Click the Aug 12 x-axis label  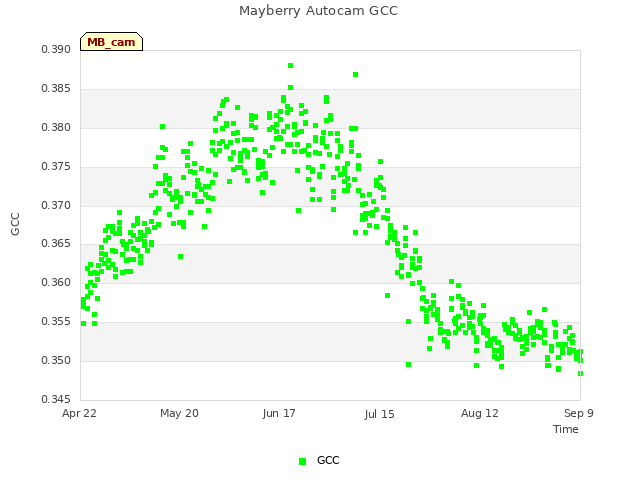point(480,413)
